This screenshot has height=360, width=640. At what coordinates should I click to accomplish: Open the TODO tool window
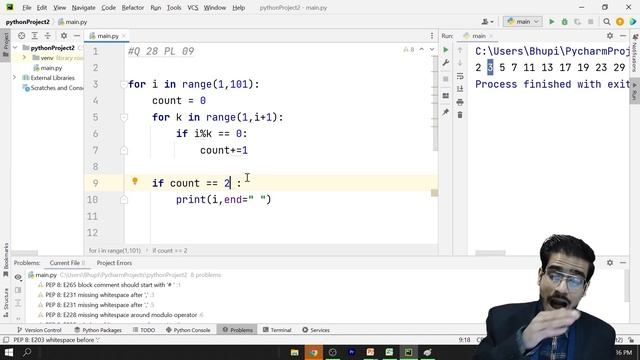(x=144, y=330)
